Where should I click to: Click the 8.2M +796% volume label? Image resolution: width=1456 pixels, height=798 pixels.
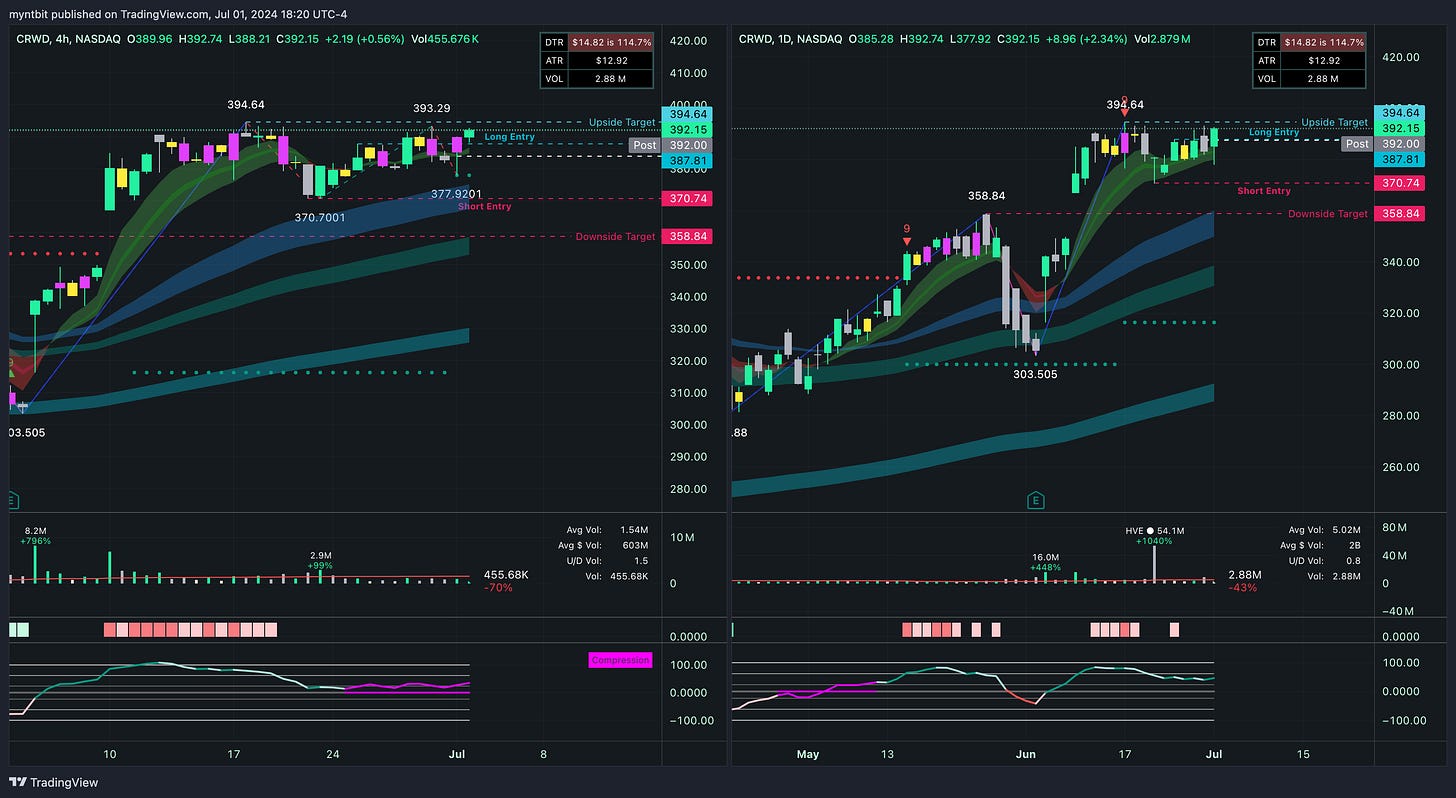tap(36, 536)
